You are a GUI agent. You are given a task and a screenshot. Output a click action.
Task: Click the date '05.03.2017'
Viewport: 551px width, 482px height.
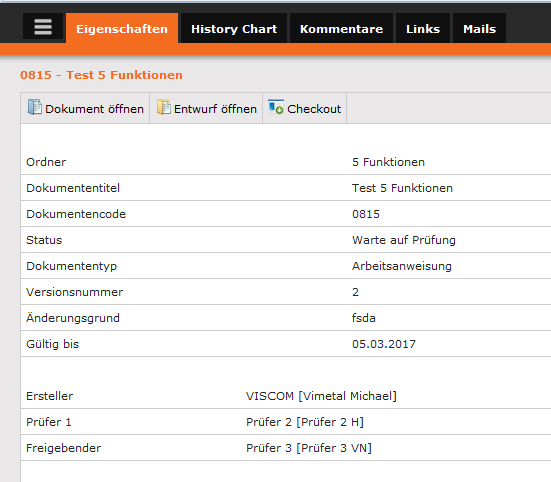(x=384, y=344)
